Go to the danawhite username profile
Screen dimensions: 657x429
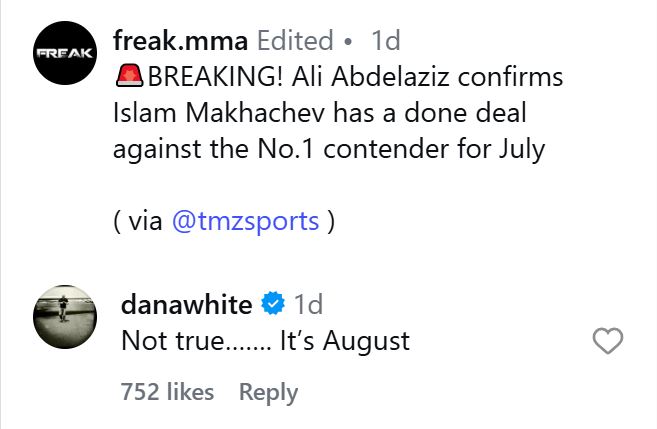[186, 304]
